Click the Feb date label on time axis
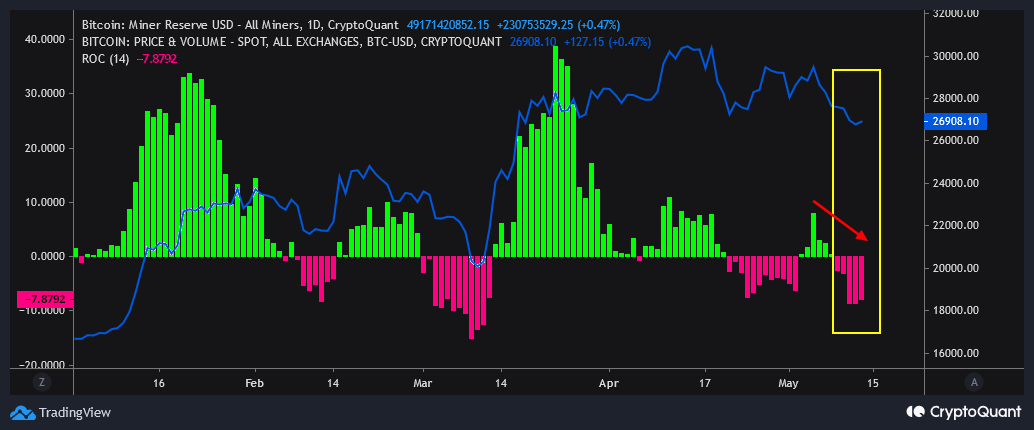Image resolution: width=1034 pixels, height=430 pixels. [254, 383]
